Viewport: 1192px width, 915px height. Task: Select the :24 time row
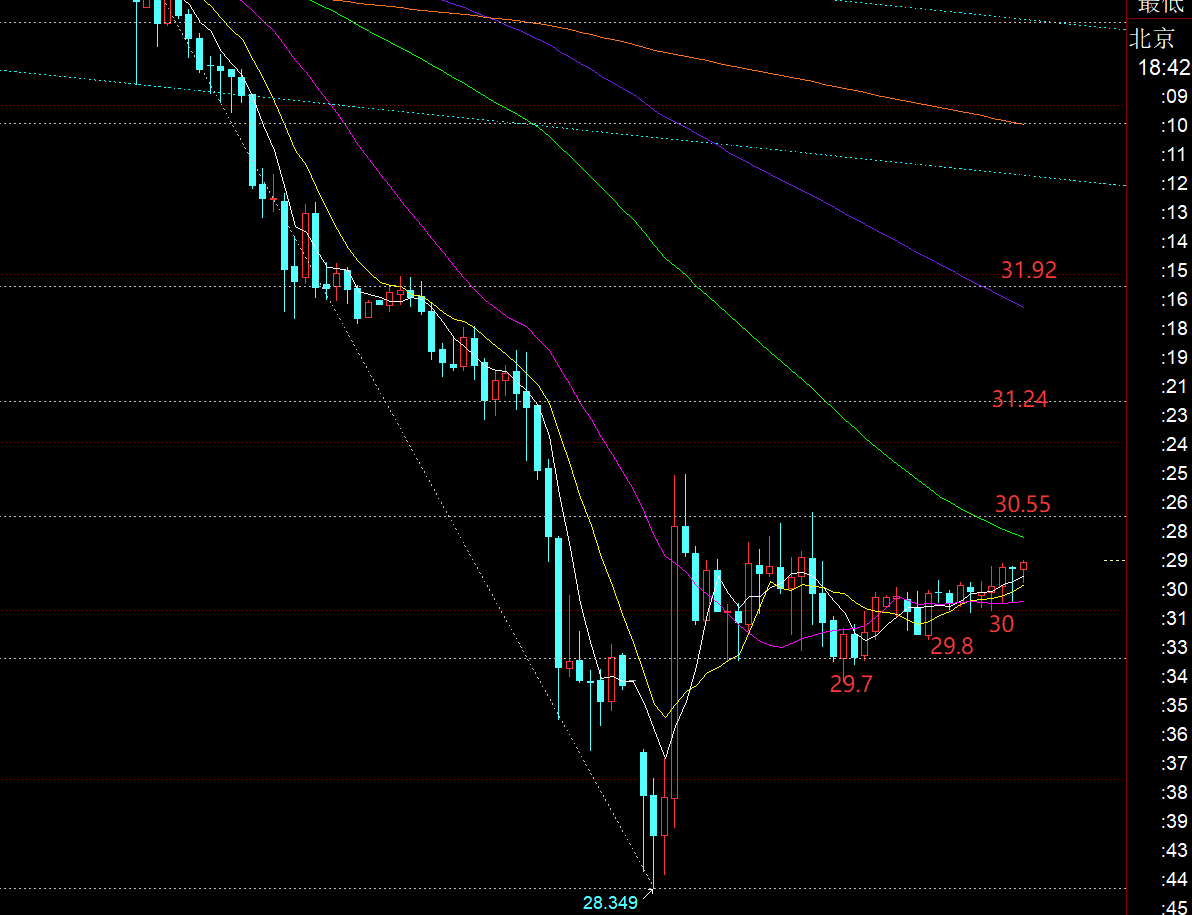(x=1175, y=445)
